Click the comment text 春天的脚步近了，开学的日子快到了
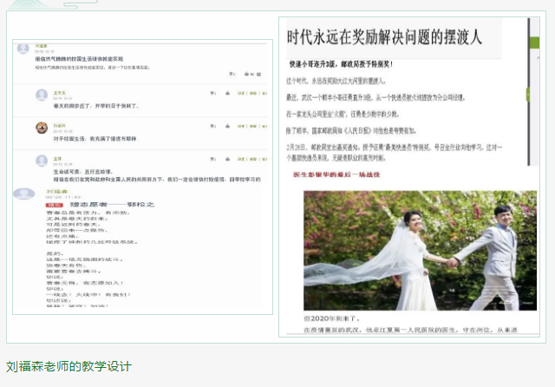The width and height of the screenshot is (555, 387). click(96, 106)
